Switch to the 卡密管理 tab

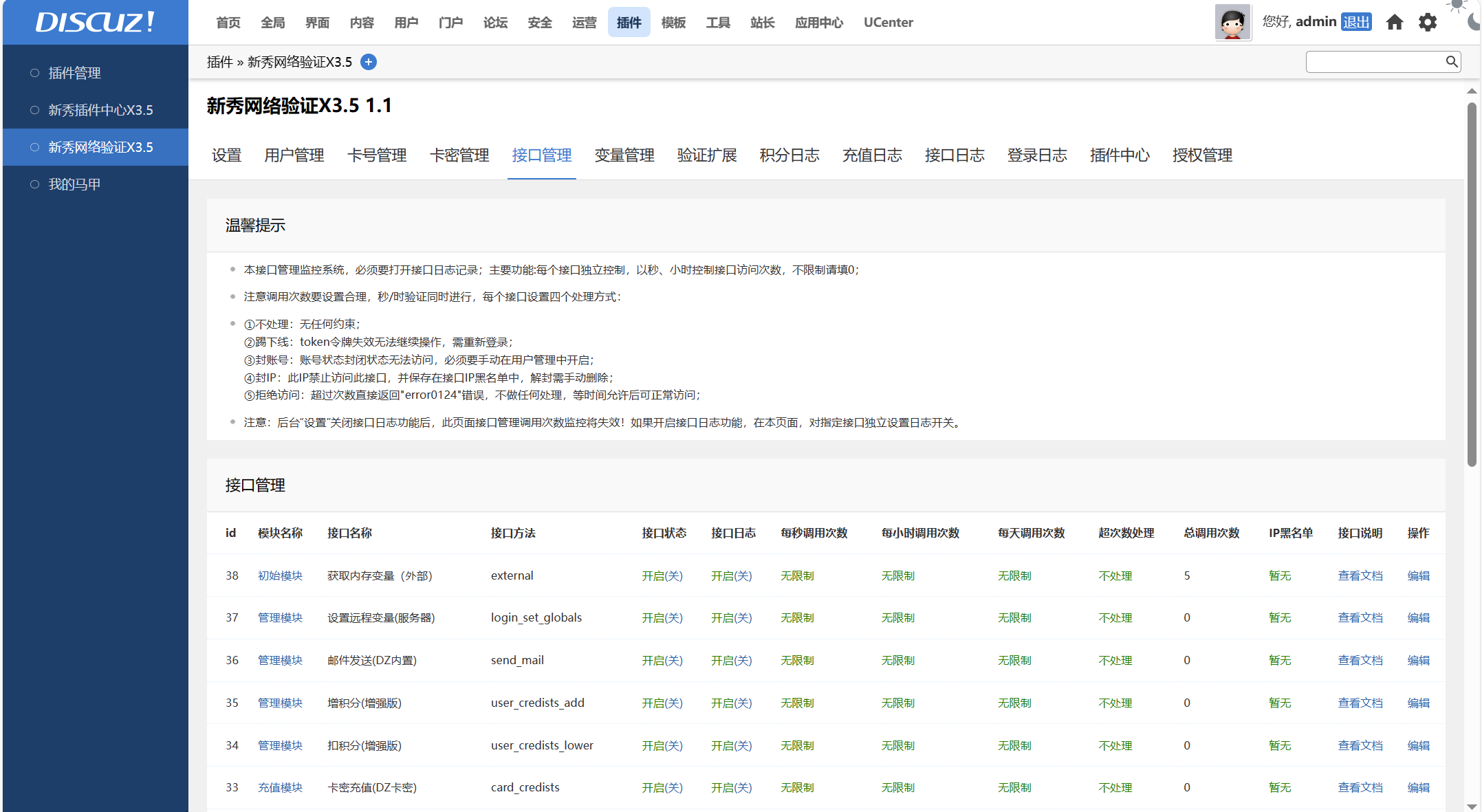pyautogui.click(x=459, y=155)
